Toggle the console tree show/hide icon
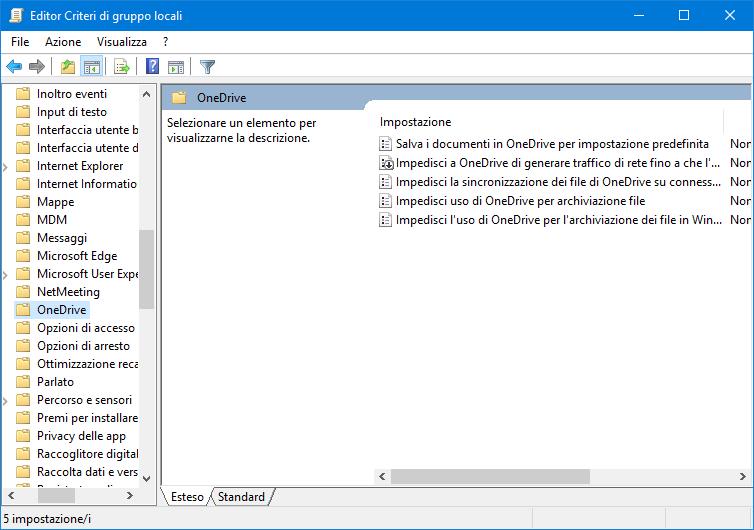This screenshot has height=530, width=754. [91, 66]
